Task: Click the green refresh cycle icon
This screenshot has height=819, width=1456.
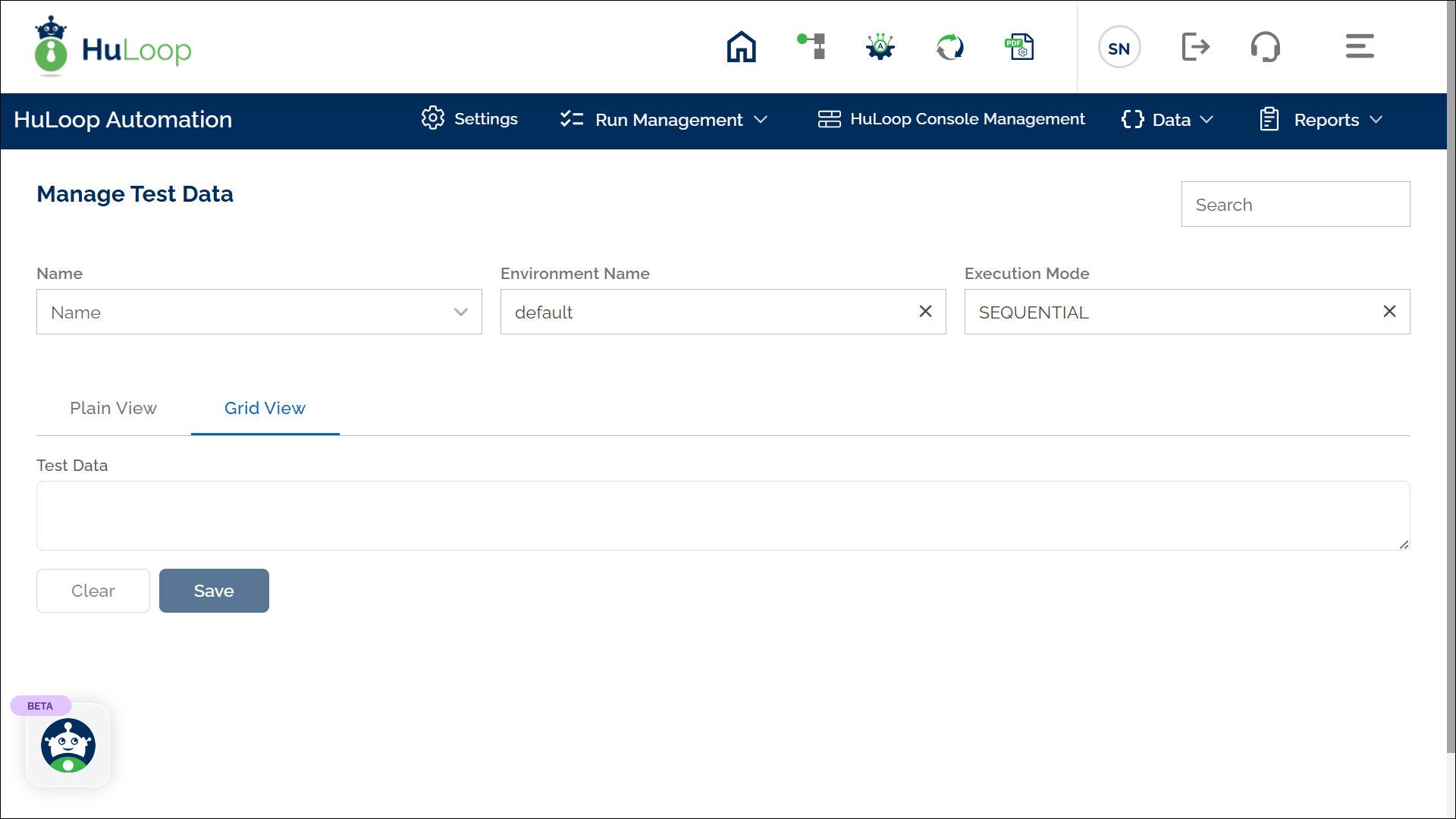Action: coord(949,47)
